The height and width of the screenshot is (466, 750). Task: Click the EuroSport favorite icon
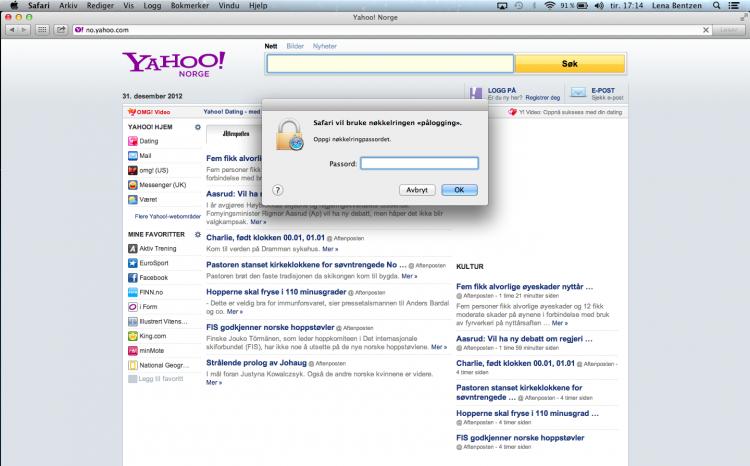pos(132,263)
